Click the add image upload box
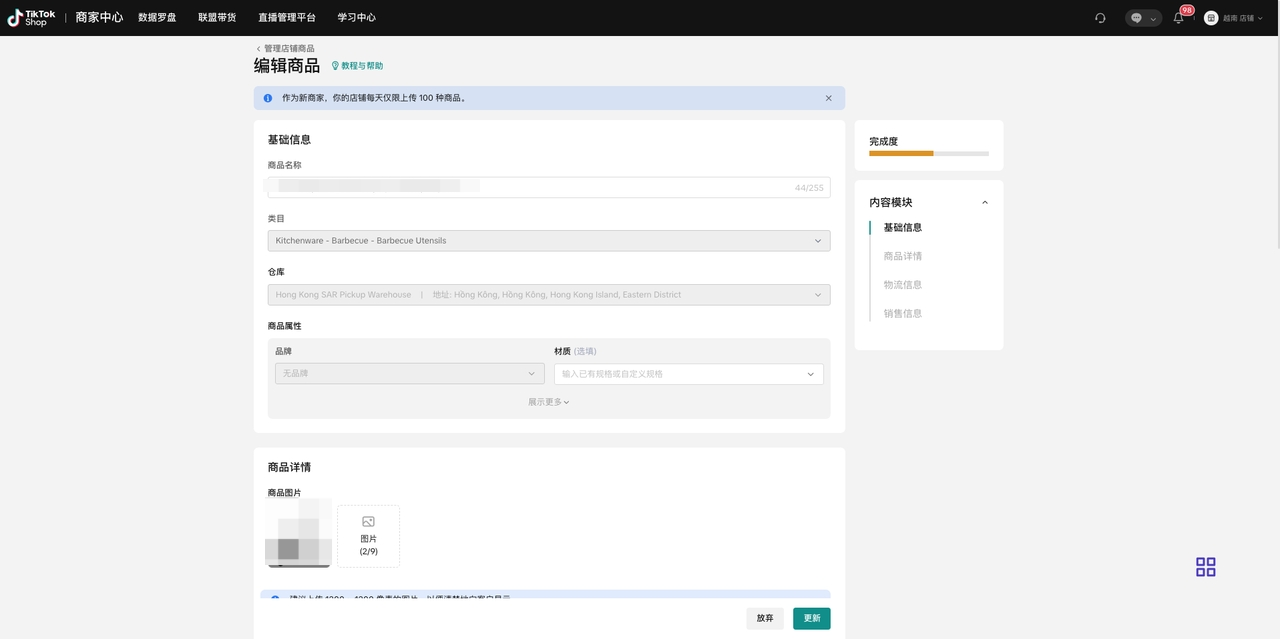This screenshot has height=639, width=1280. (368, 536)
